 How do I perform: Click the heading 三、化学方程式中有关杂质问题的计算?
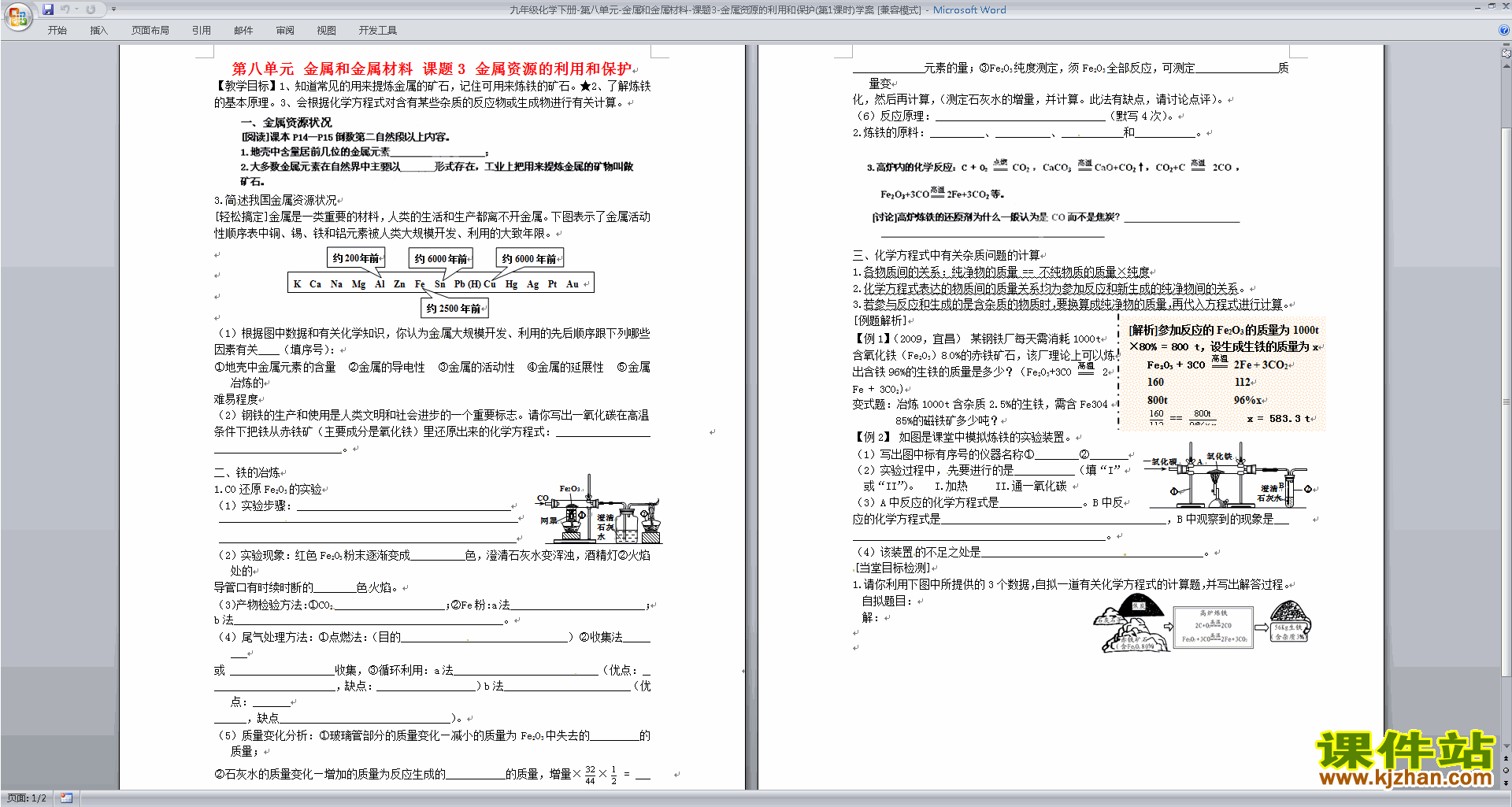946,255
